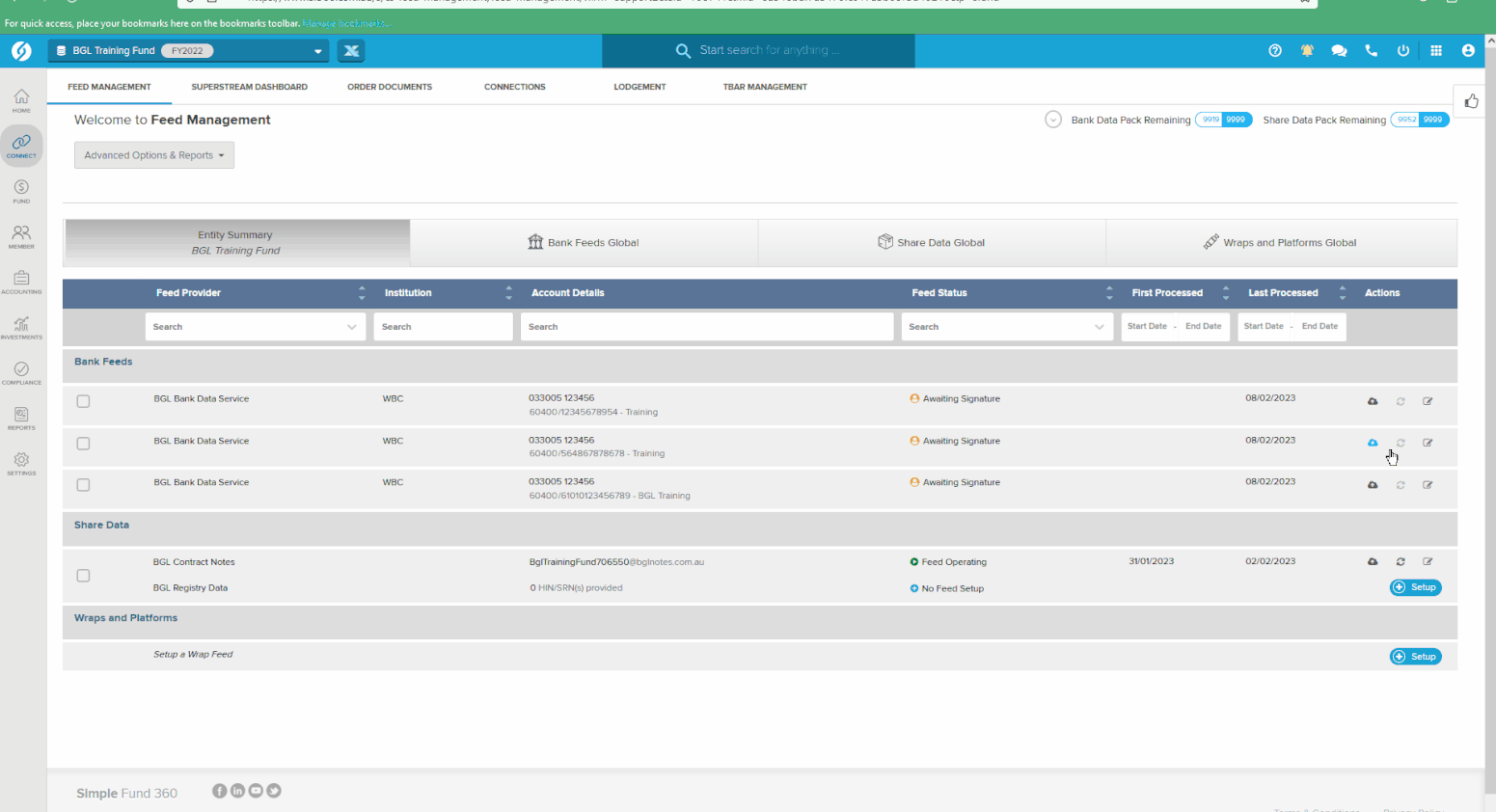1496x812 pixels.
Task: Click the Compliance sidebar icon
Action: tap(21, 373)
